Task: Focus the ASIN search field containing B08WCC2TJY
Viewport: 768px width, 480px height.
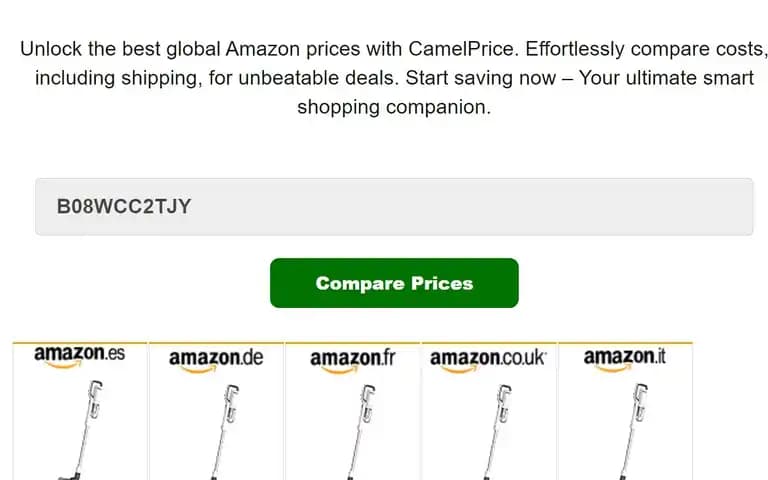Action: 394,207
